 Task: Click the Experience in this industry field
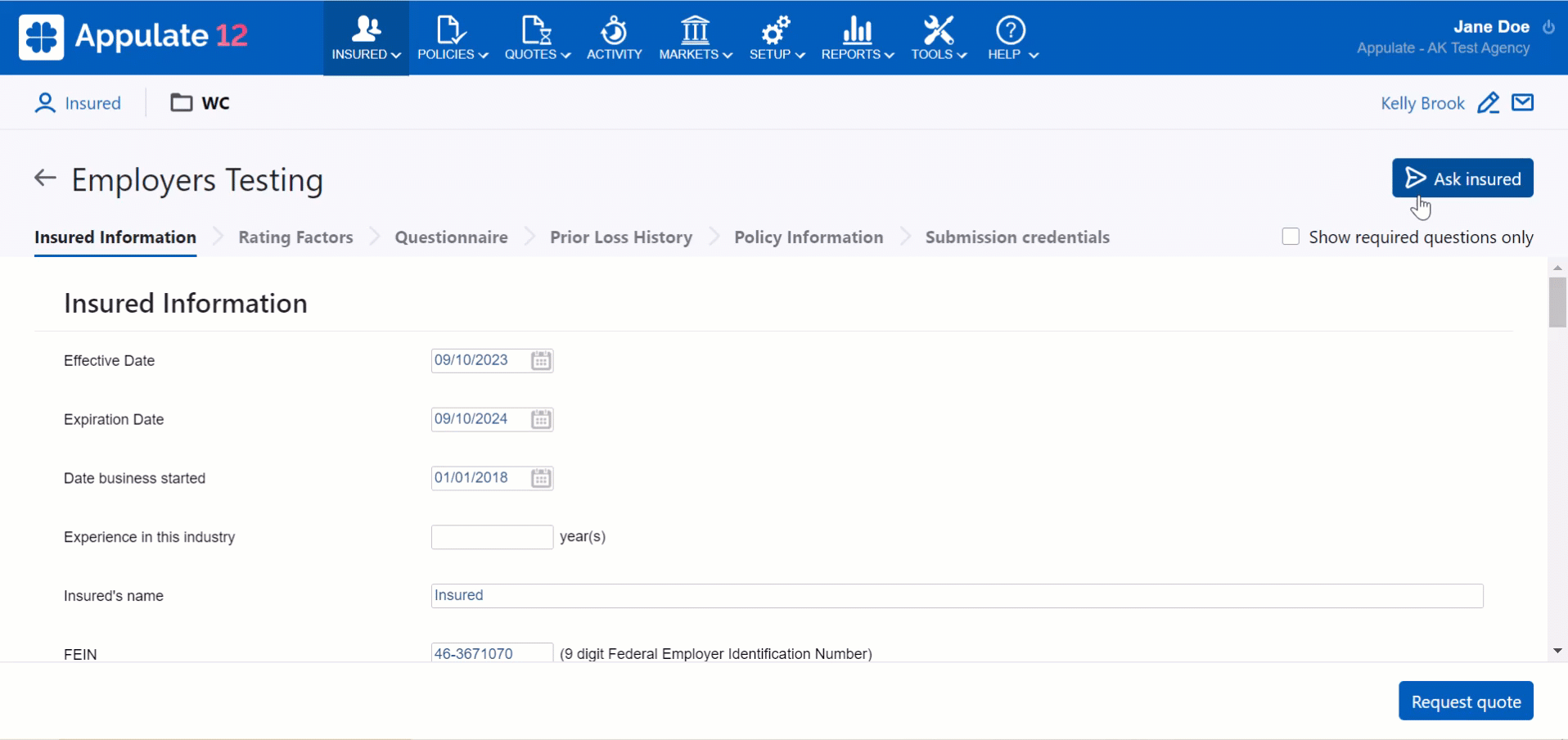tap(492, 537)
